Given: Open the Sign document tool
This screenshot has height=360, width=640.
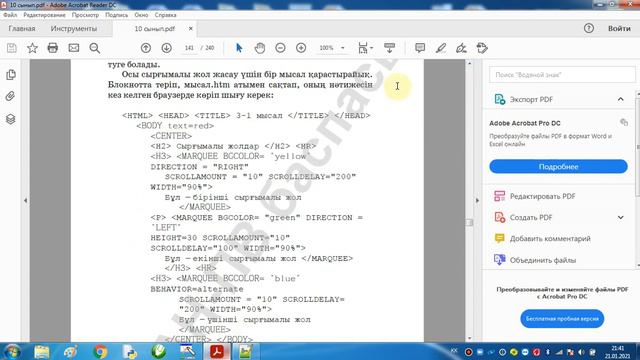Looking at the screenshot, I should [461, 48].
